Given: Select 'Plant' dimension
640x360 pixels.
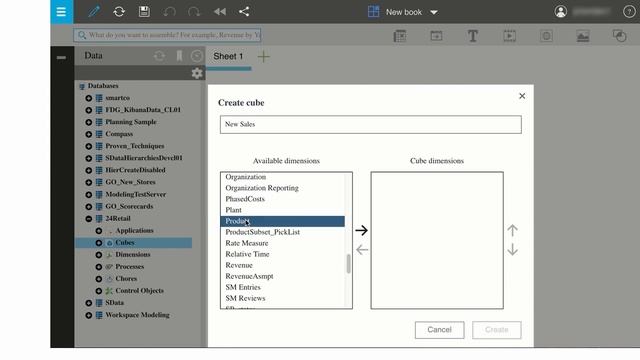Looking at the screenshot, I should coord(233,210).
